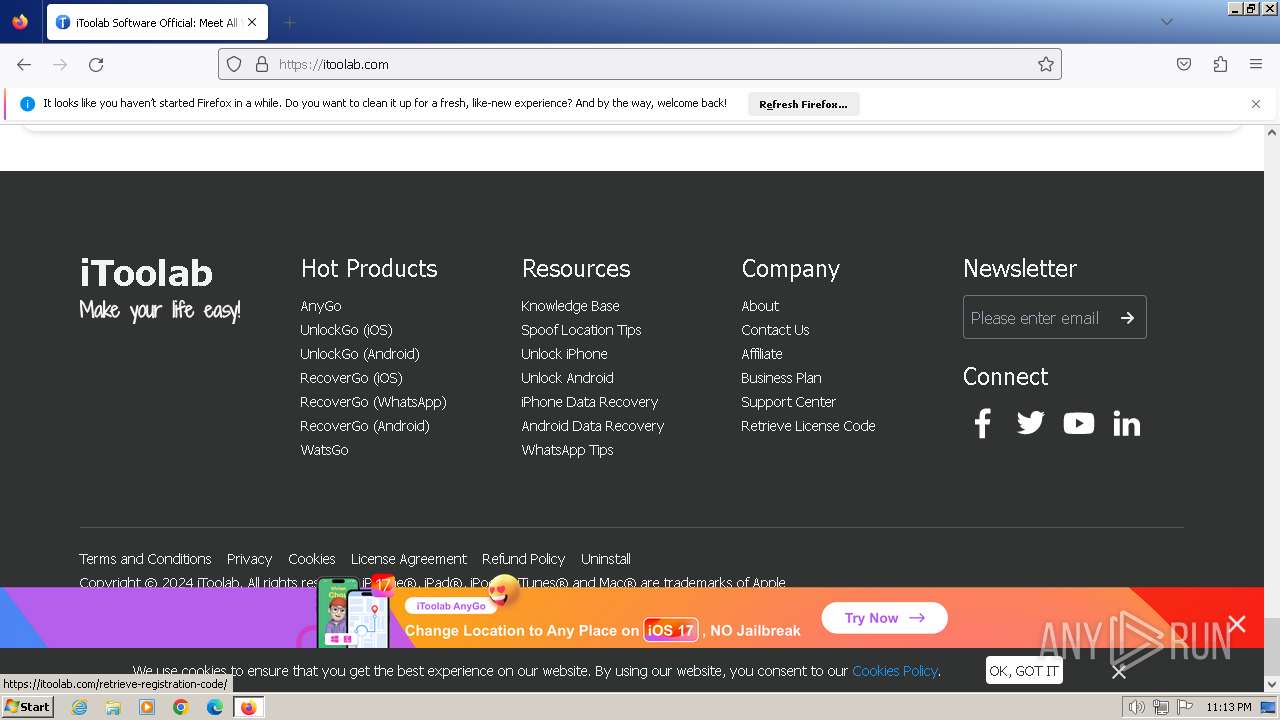This screenshot has width=1280, height=720.
Task: Click the address bar URL
Action: pos(640,64)
